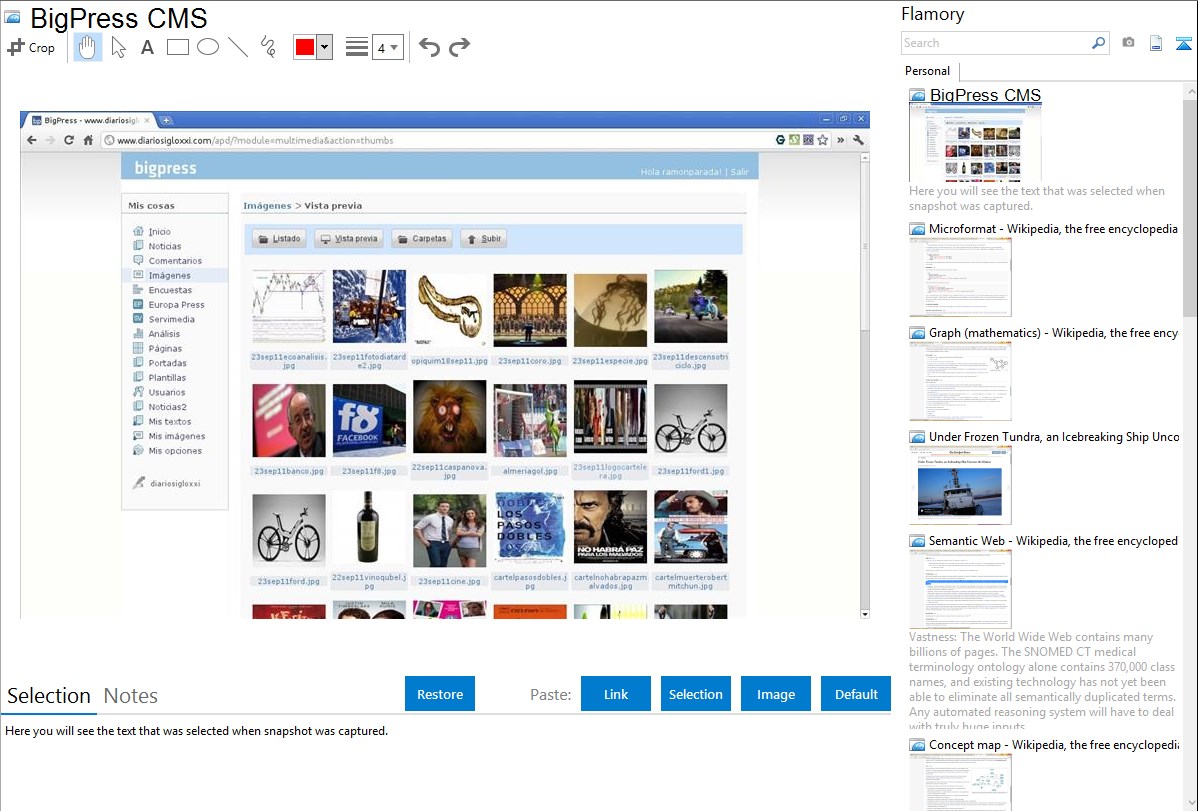Click the paste Link button

[x=616, y=694]
